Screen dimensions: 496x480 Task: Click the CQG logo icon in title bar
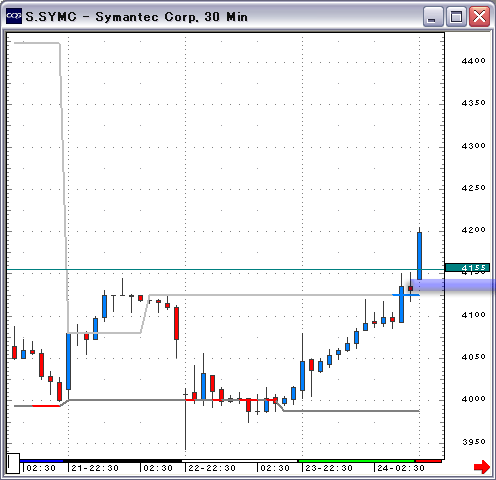pos(14,16)
